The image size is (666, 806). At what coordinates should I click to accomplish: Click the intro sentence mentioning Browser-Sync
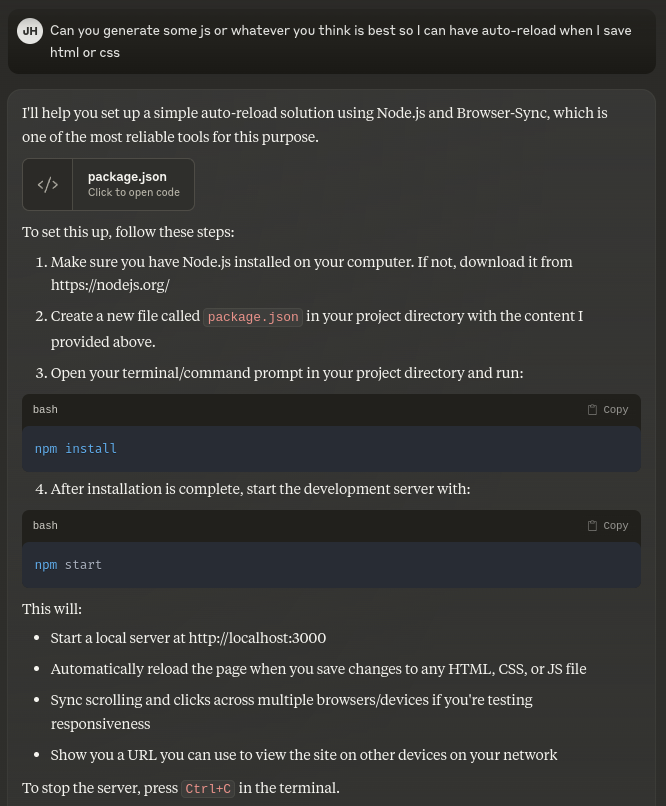(x=314, y=125)
